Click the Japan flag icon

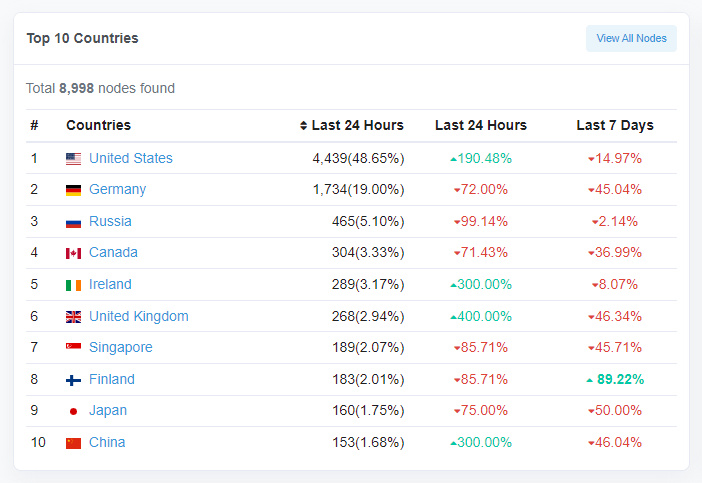coord(73,411)
